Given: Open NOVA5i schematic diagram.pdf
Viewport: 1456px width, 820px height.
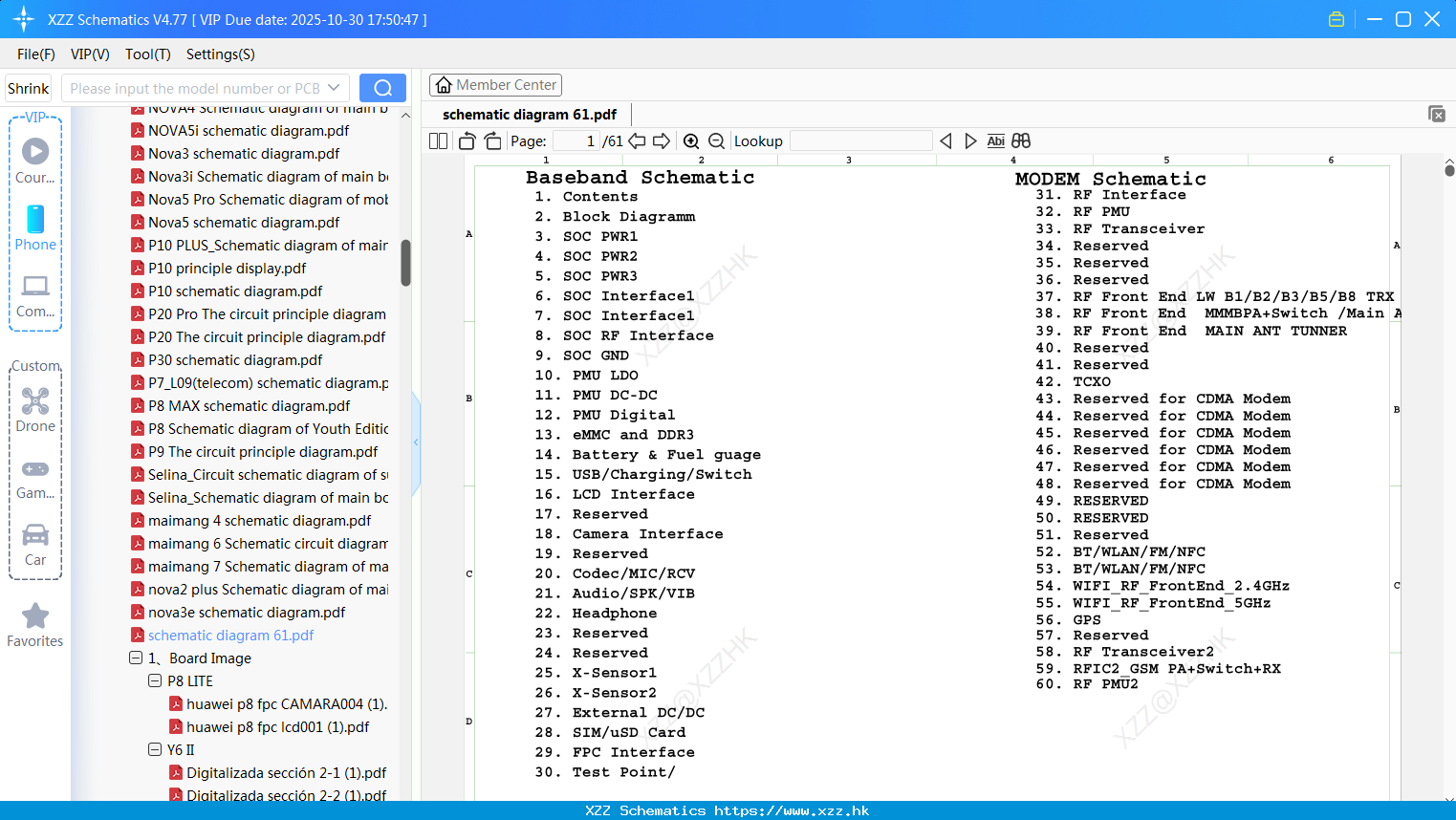Looking at the screenshot, I should click(x=249, y=130).
